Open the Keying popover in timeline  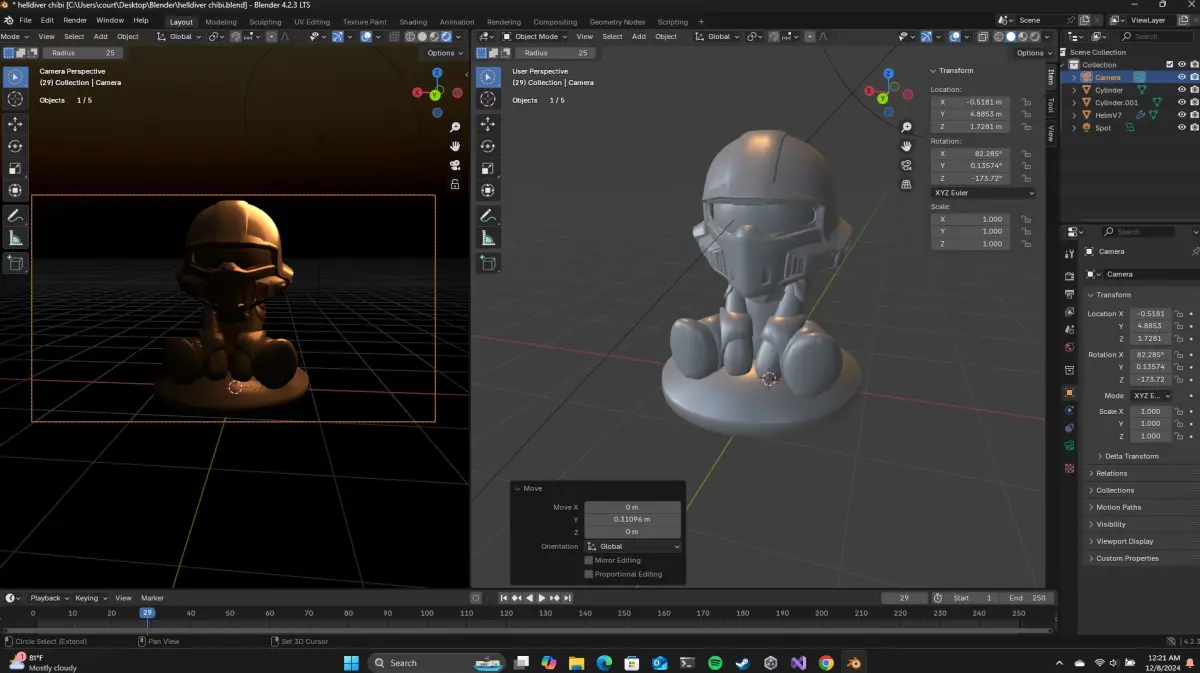(x=90, y=598)
